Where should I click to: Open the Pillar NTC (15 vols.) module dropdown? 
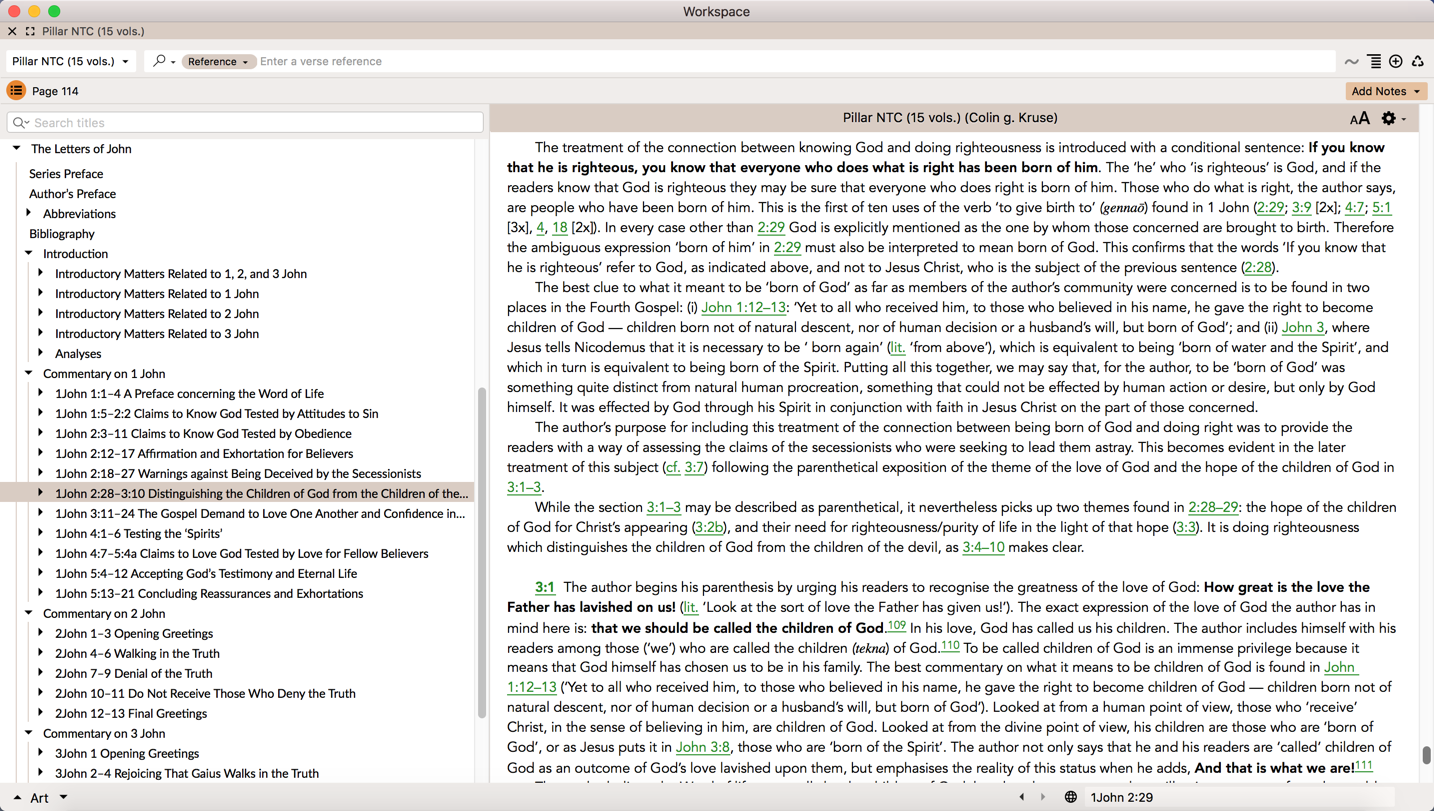[x=70, y=61]
